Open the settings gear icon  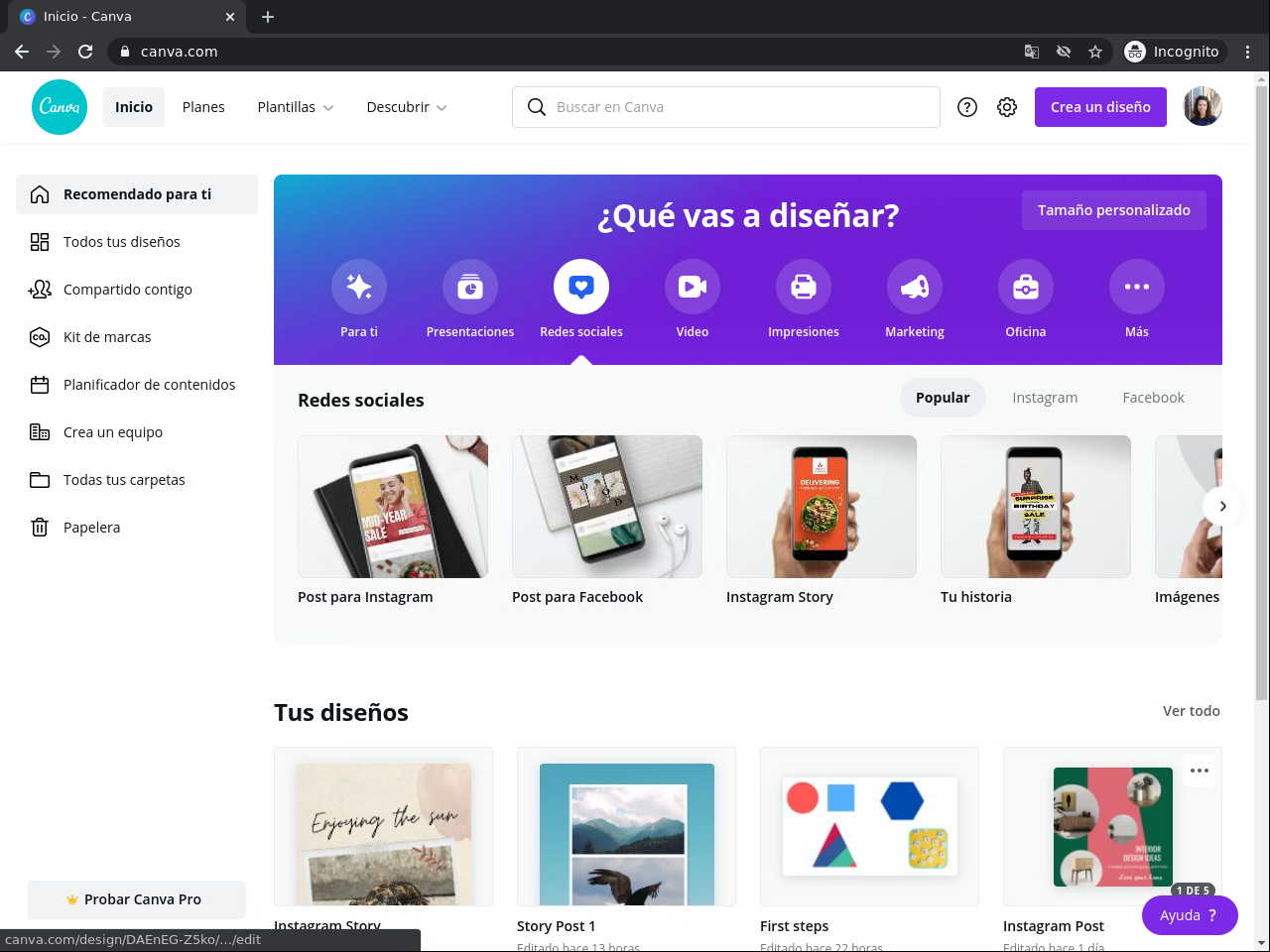(x=1007, y=107)
